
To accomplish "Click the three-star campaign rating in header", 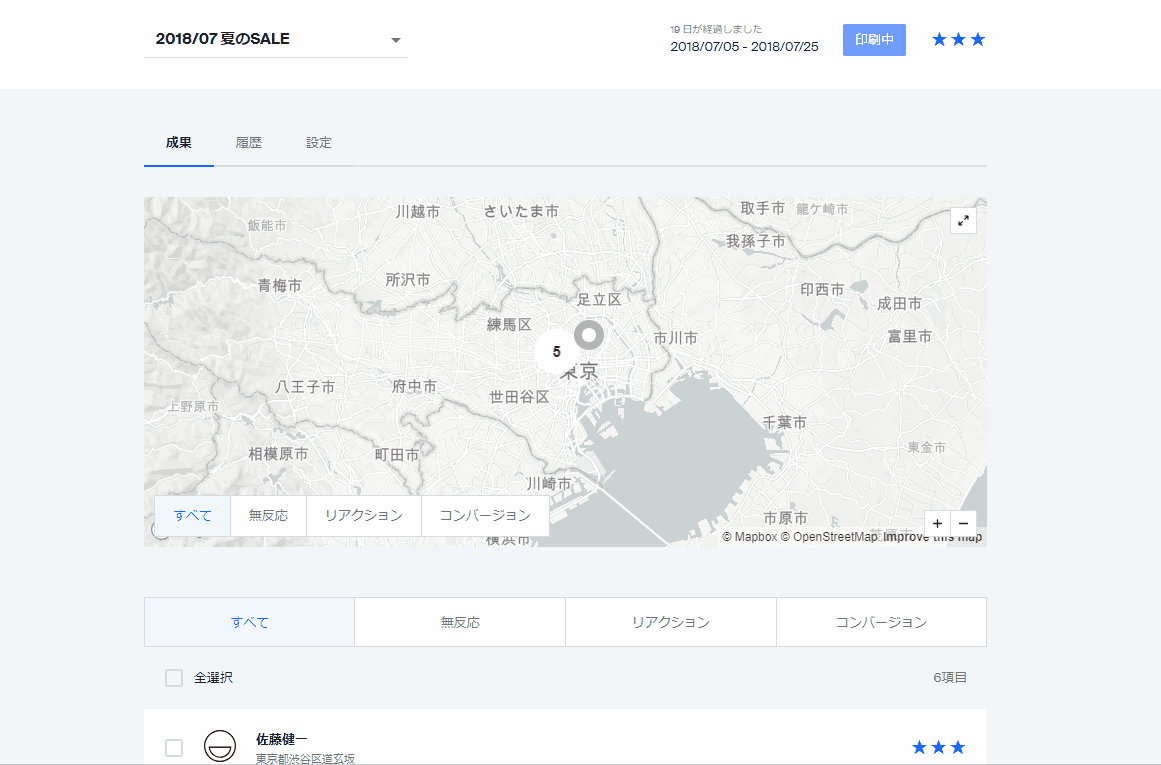I will click(x=958, y=40).
